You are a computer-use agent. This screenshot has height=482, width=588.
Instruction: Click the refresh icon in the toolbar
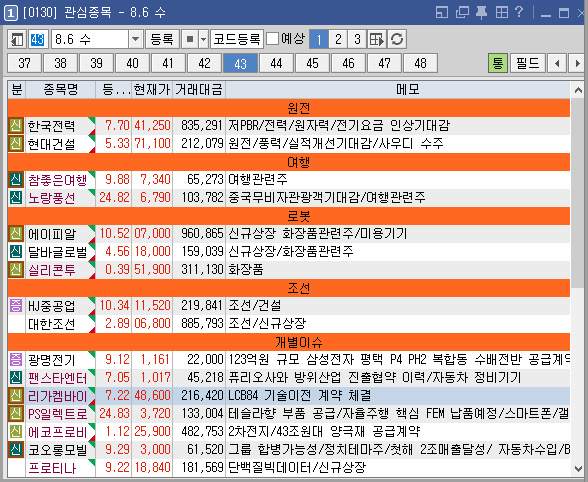[x=397, y=39]
